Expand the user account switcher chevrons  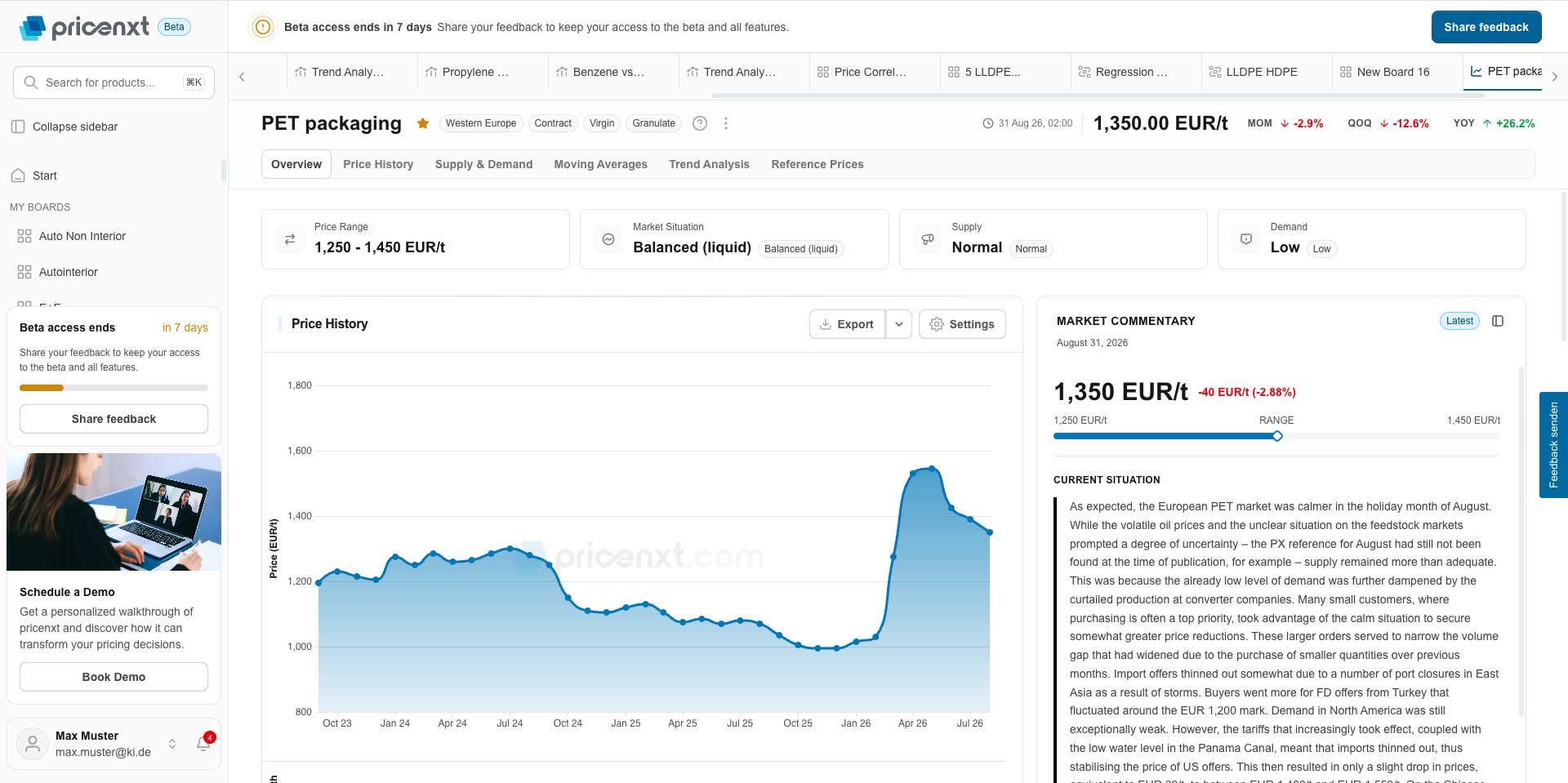click(x=172, y=744)
